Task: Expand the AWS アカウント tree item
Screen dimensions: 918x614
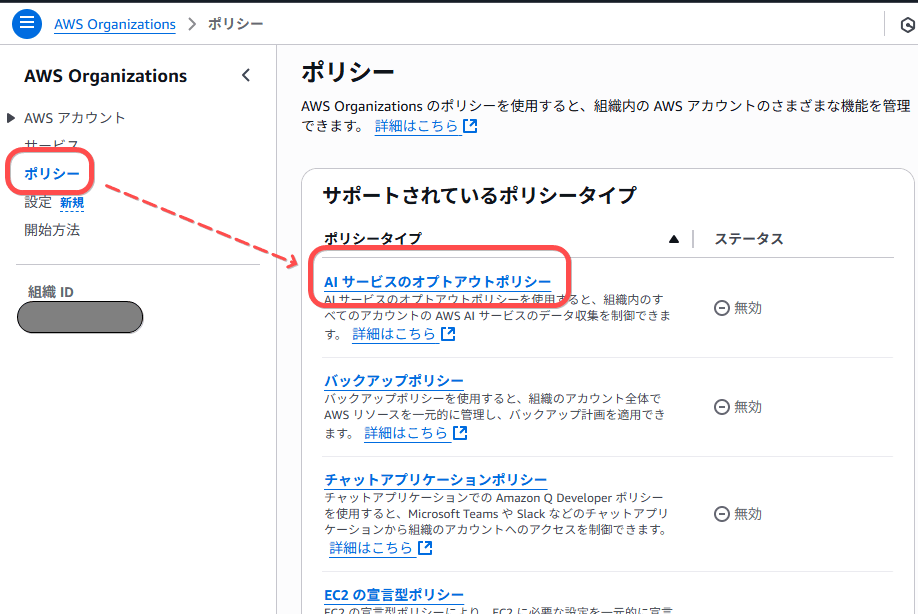Action: [11, 118]
